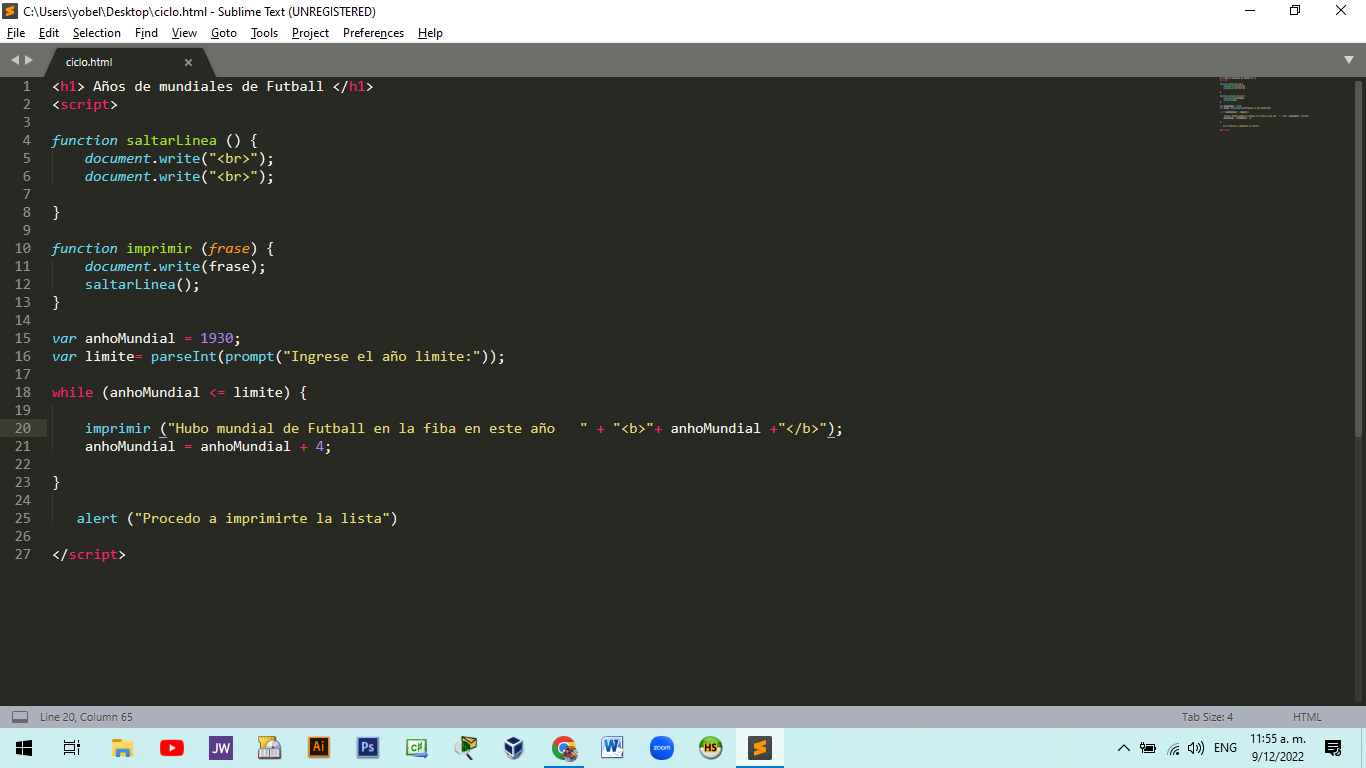Click Line 20, Column 65 status text
This screenshot has height=768, width=1366.
pyautogui.click(x=86, y=717)
